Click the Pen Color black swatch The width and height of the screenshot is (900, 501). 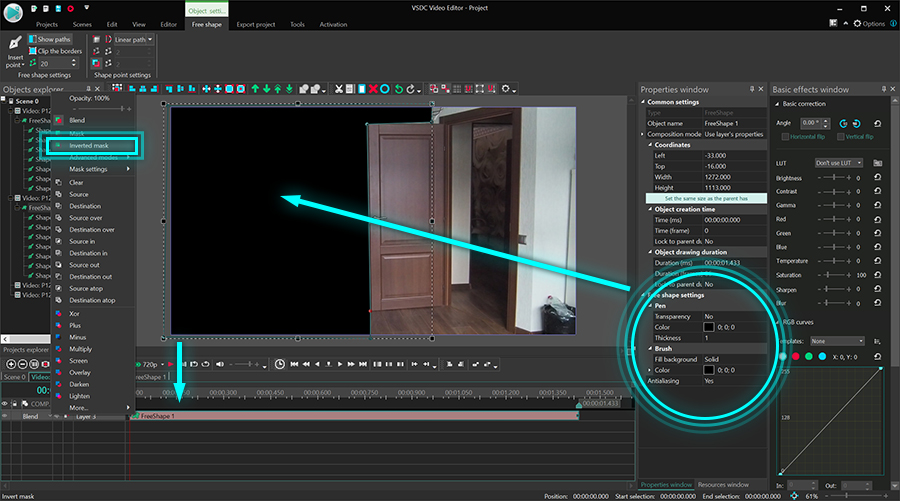pos(709,327)
